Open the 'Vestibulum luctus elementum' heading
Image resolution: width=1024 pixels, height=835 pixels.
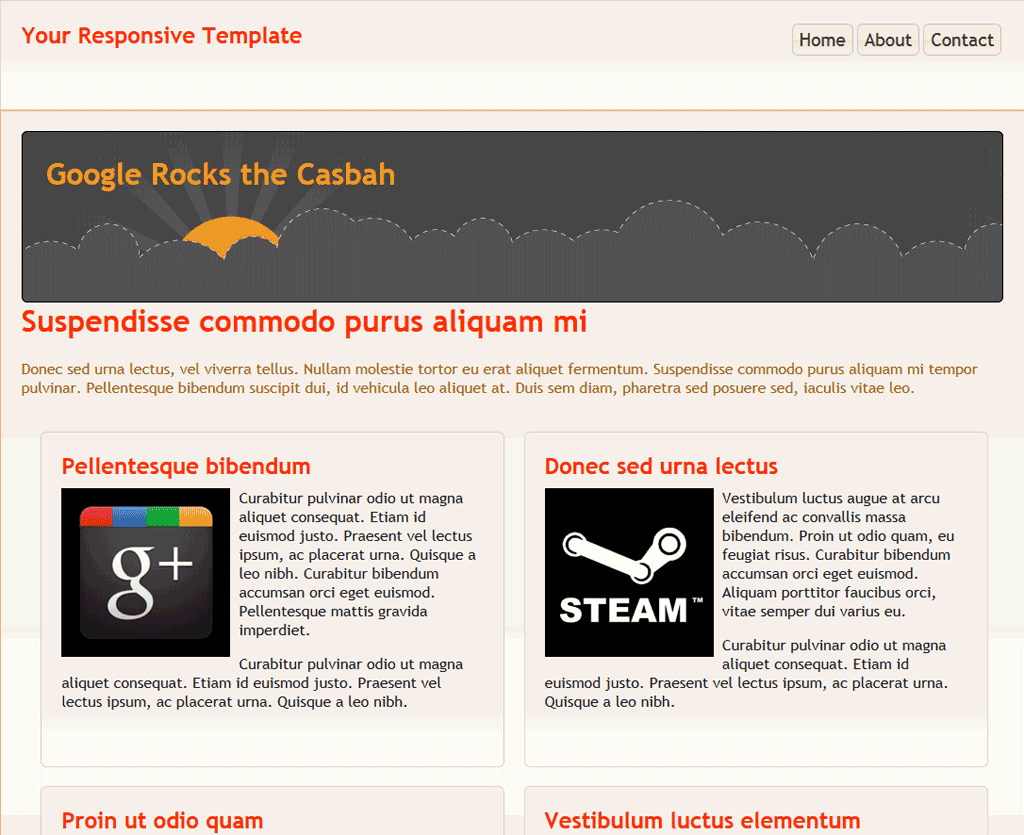click(702, 821)
